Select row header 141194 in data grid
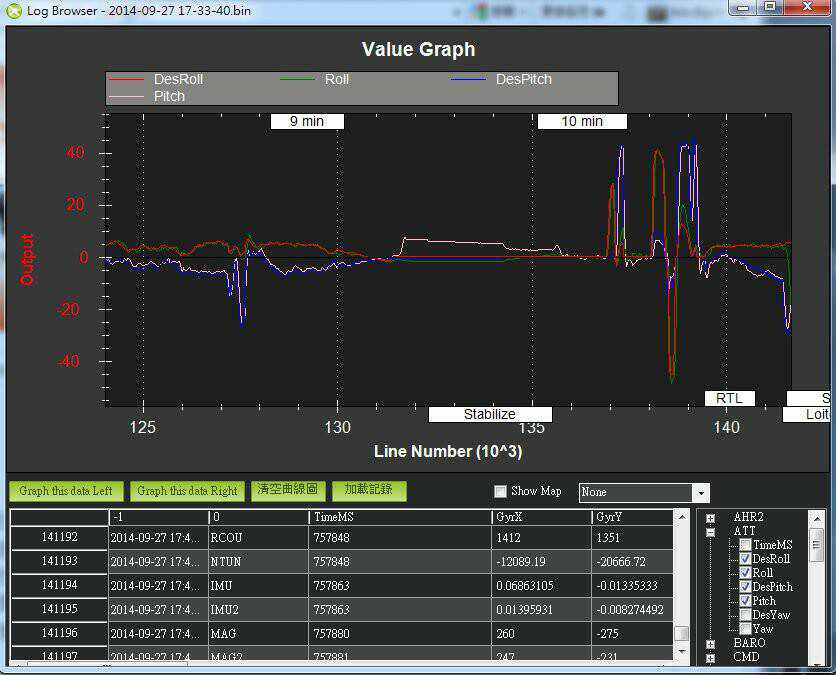This screenshot has width=836, height=675. point(59,585)
